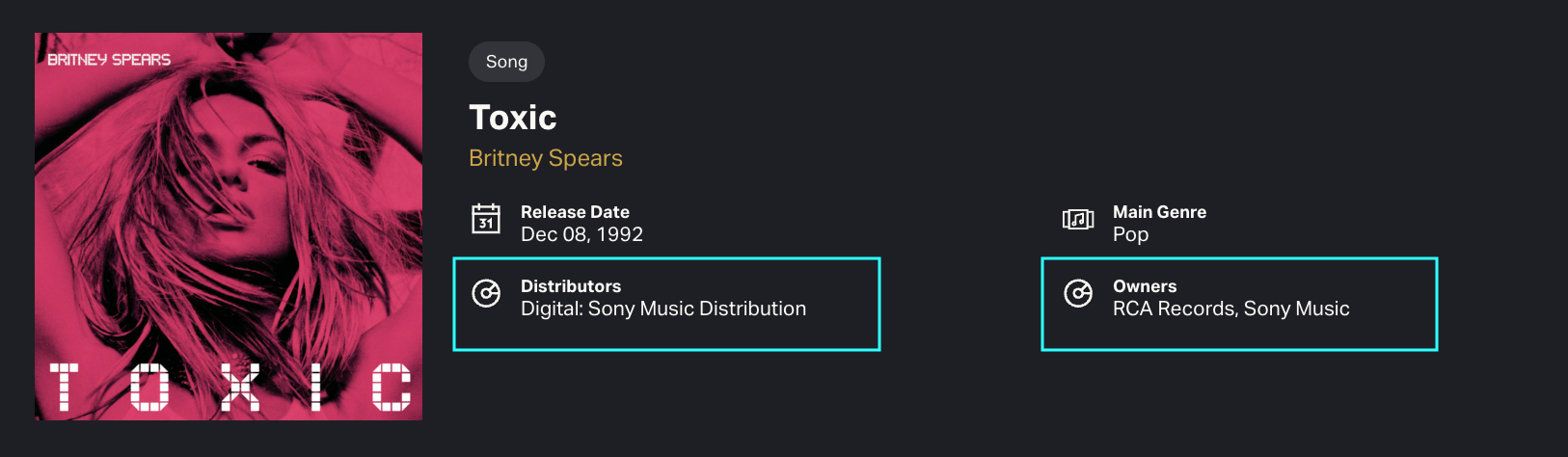Click the Dec 08, 1992 date value
Viewport: 1568px width, 457px height.
[x=581, y=234]
